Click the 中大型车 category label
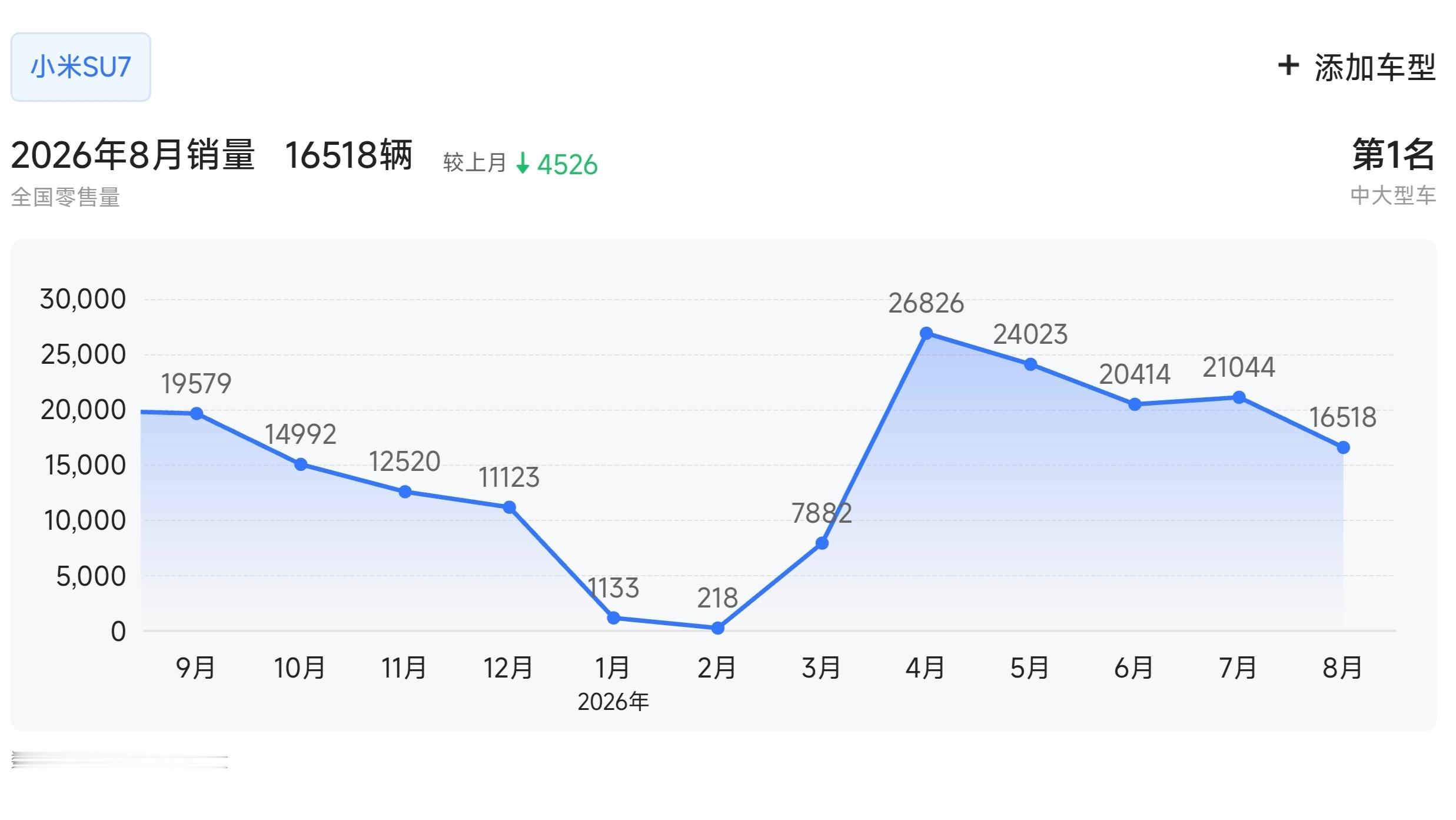 tap(1393, 195)
